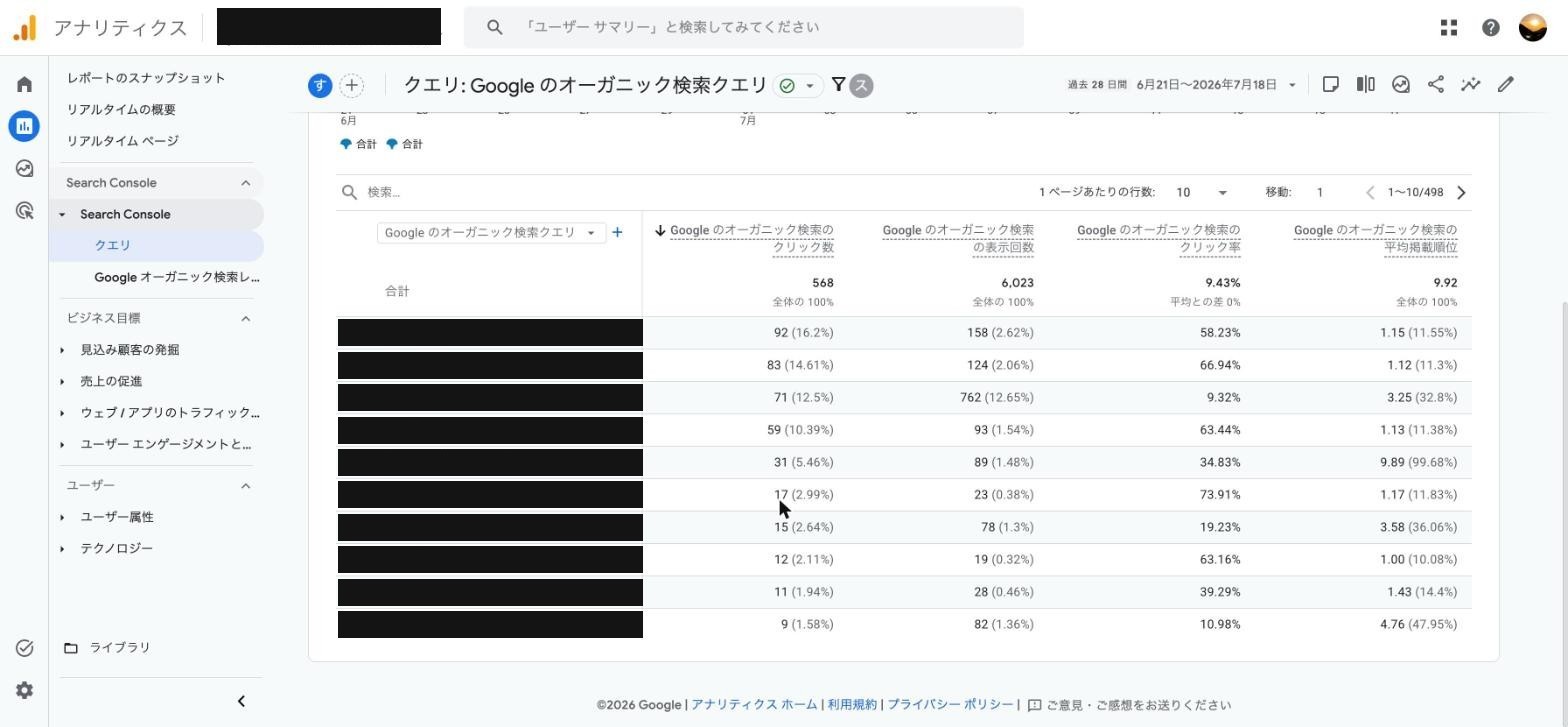Open レポートのスナップショット

pos(146,78)
